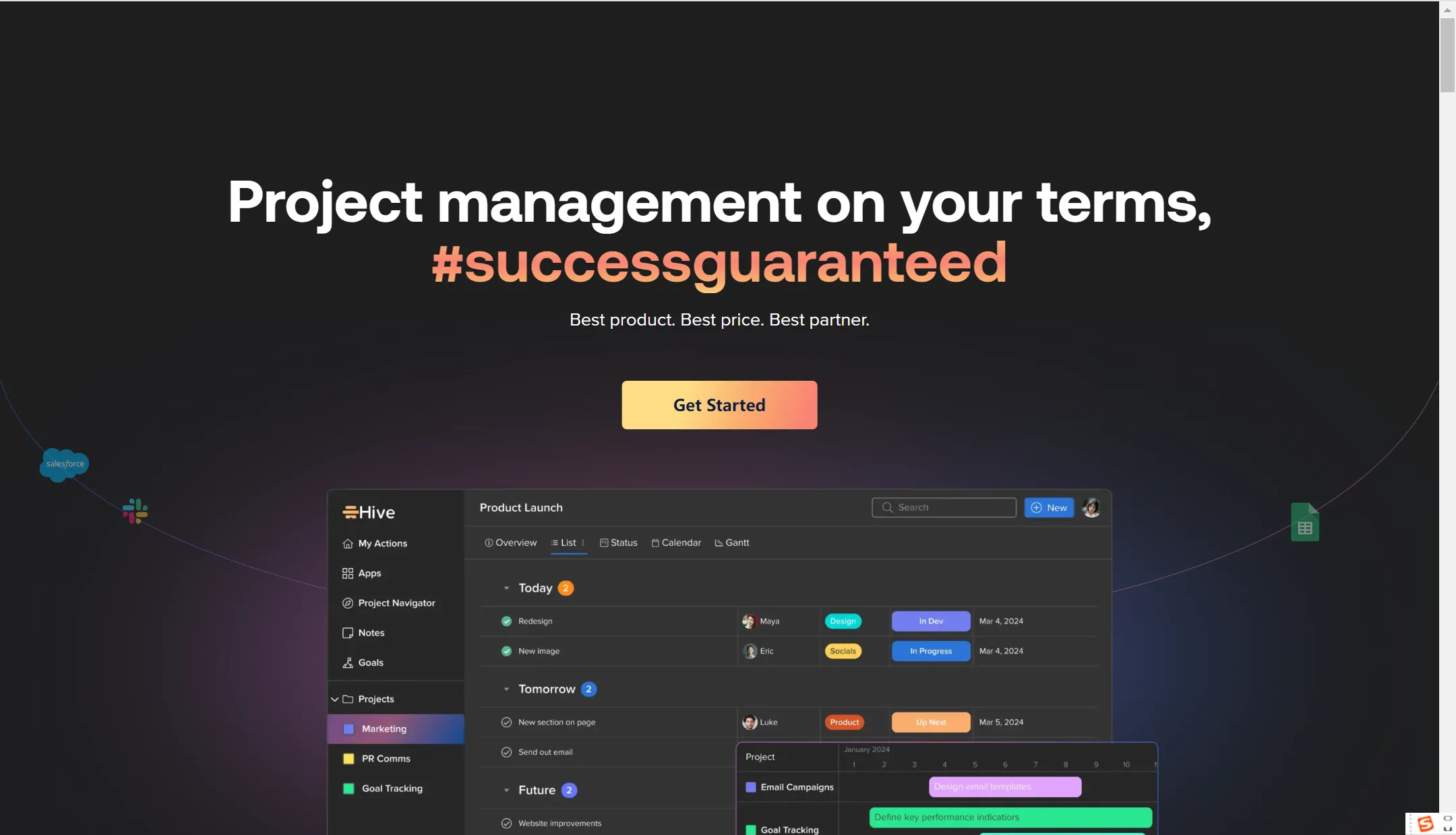Click the user avatar icon

1091,508
